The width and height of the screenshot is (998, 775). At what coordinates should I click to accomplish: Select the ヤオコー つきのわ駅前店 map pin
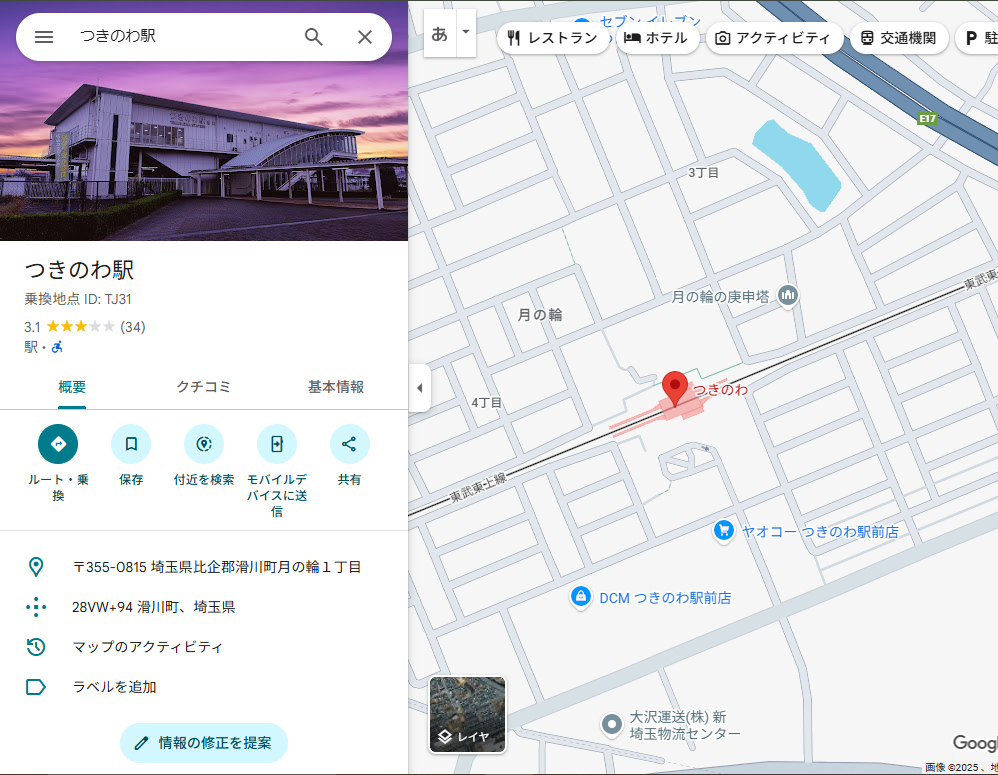click(x=723, y=531)
